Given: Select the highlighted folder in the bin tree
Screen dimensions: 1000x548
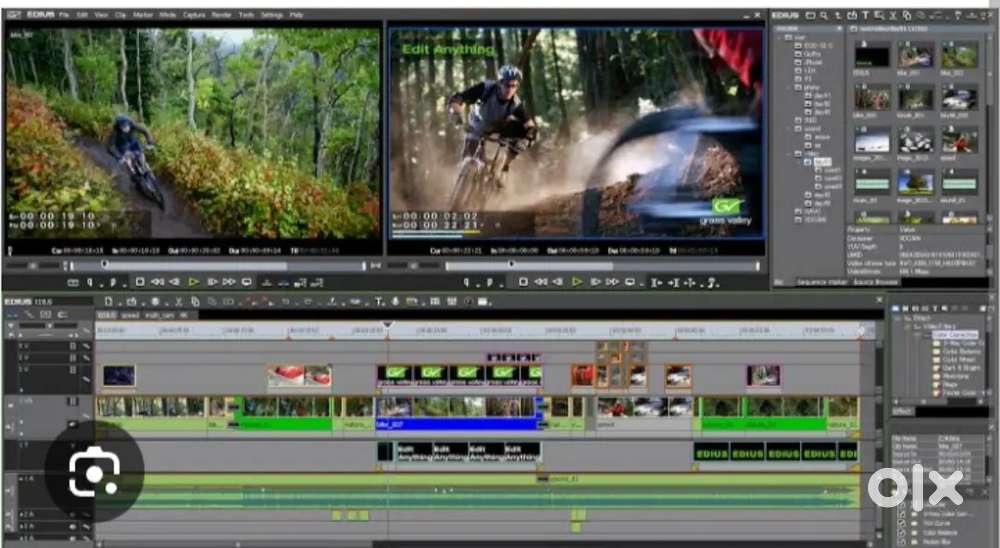Looking at the screenshot, I should click(x=822, y=160).
